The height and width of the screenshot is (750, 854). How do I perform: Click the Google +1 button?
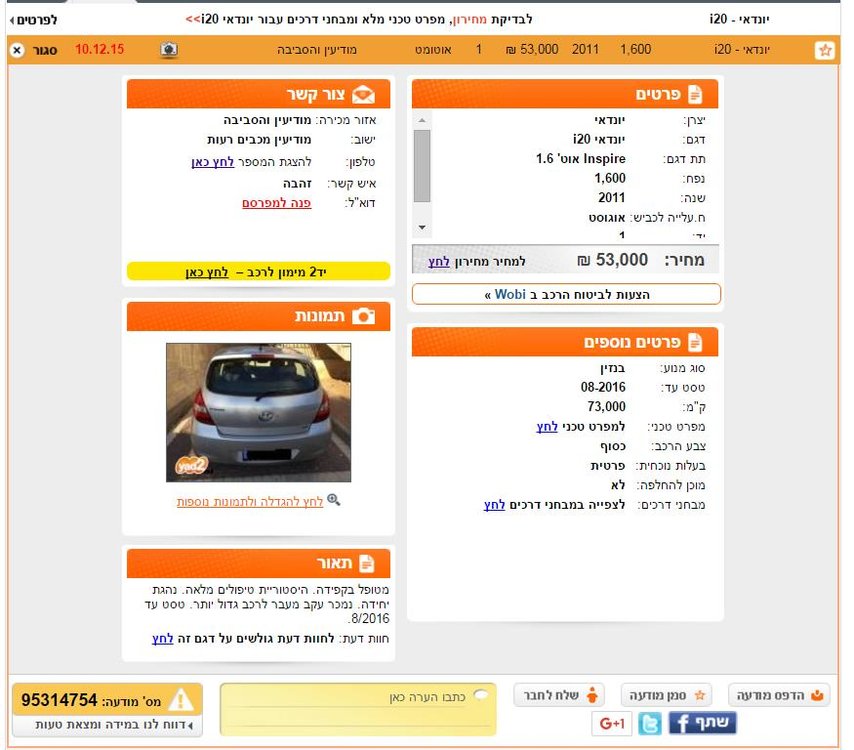coord(612,724)
